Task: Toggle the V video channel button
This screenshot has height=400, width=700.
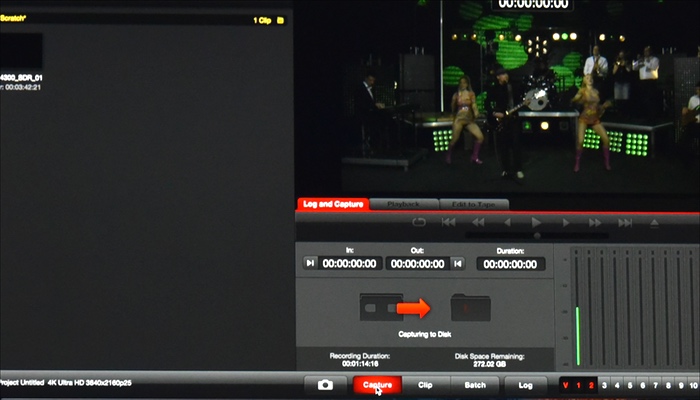Action: tap(565, 384)
